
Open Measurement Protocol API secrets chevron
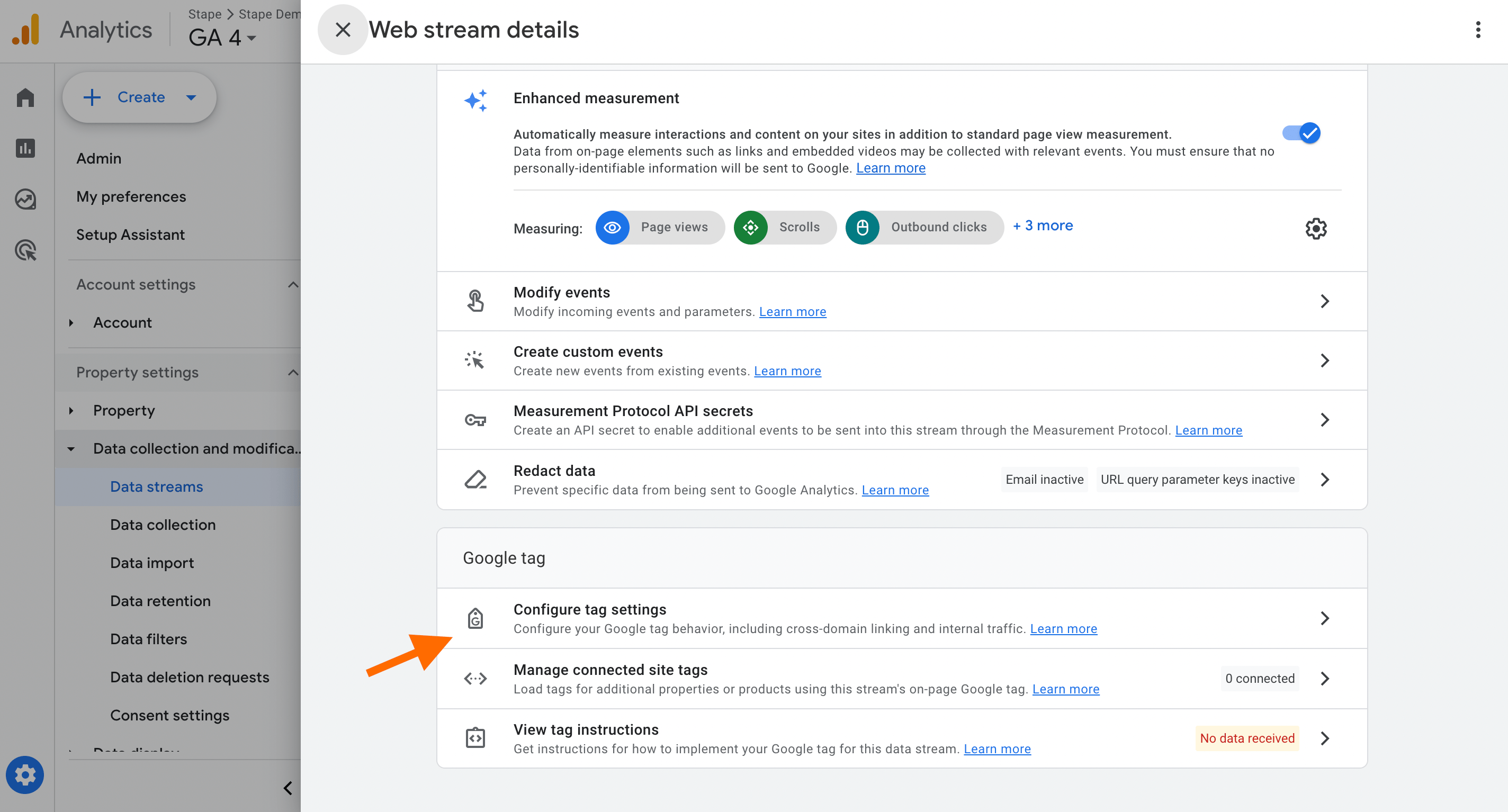click(1324, 420)
